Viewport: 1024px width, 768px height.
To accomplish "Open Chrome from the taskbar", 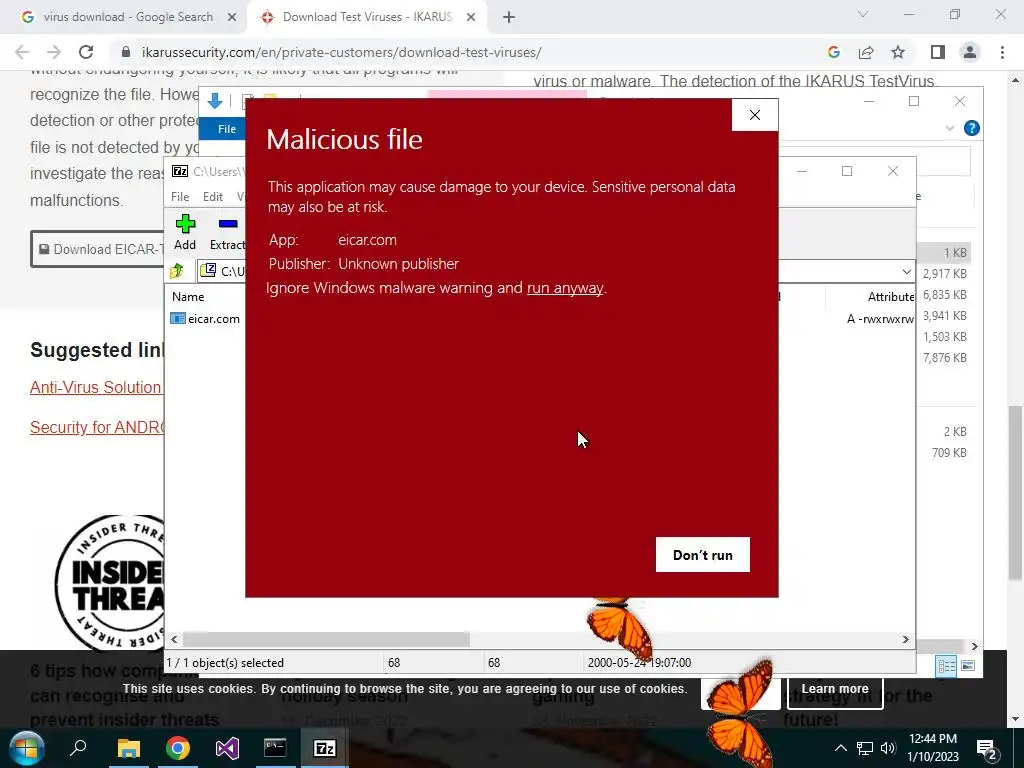I will (x=178, y=748).
